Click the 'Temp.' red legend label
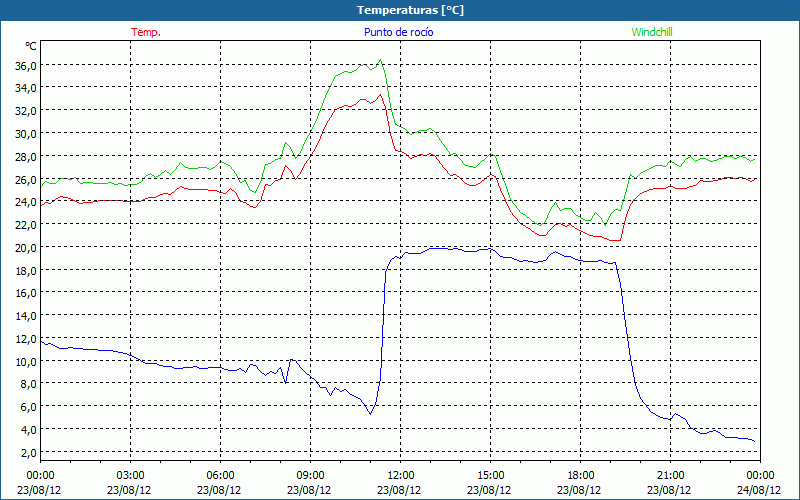Screen dimensions: 800x500 click(146, 32)
